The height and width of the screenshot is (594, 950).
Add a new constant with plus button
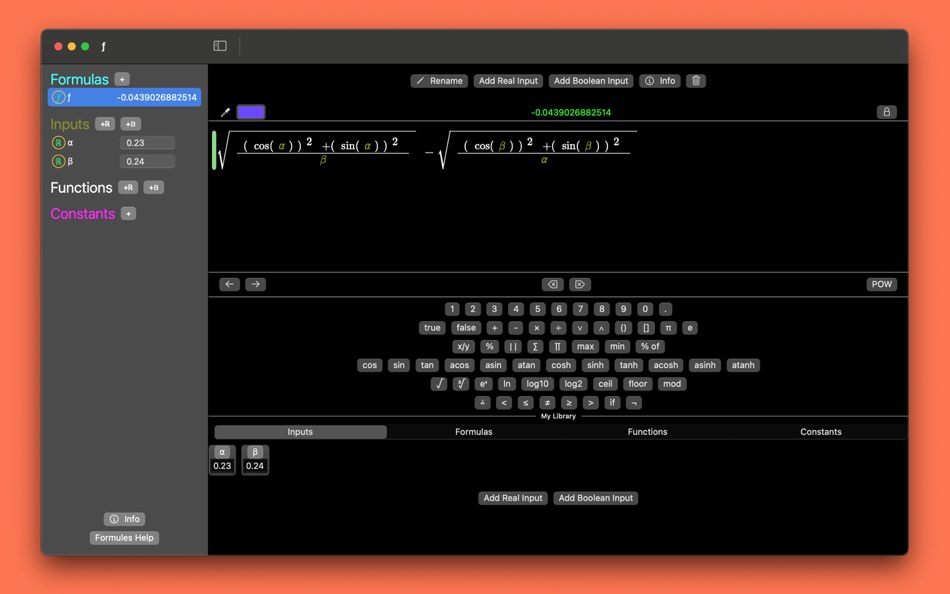[x=128, y=214]
